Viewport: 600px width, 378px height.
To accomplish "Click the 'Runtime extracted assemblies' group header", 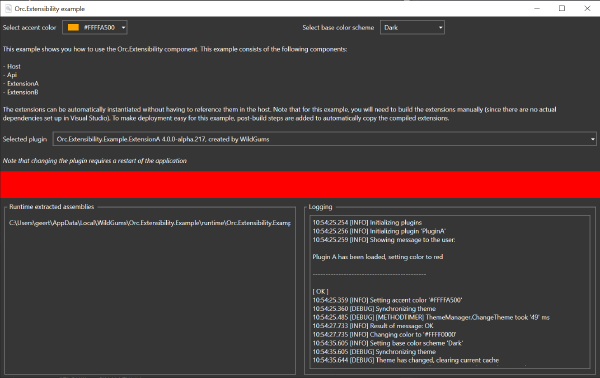I will (x=52, y=207).
